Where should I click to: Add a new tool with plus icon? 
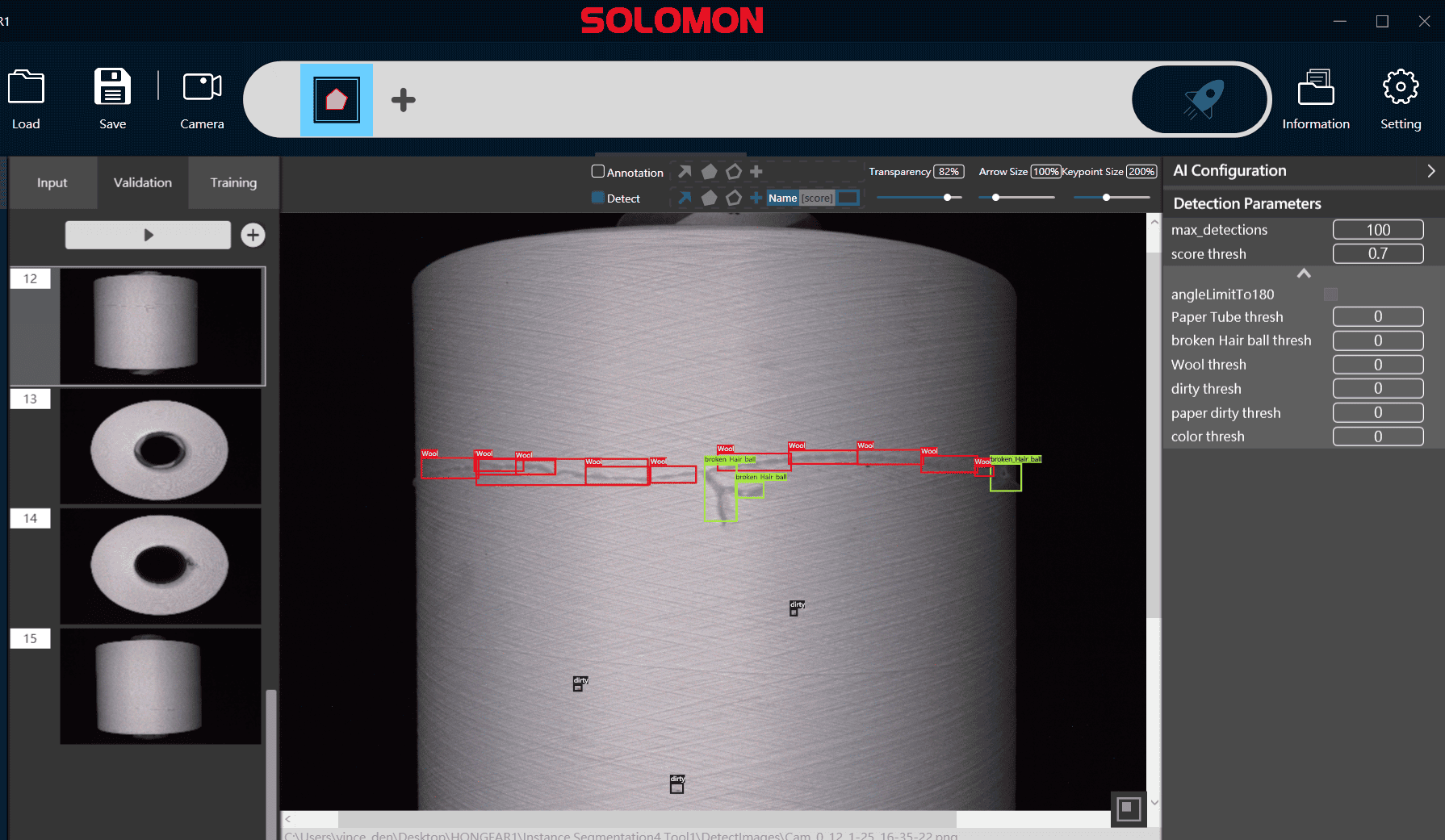tap(403, 100)
